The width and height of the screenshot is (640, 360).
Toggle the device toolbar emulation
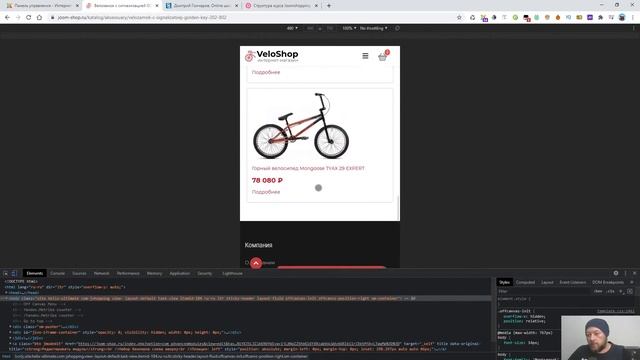pos(14,273)
